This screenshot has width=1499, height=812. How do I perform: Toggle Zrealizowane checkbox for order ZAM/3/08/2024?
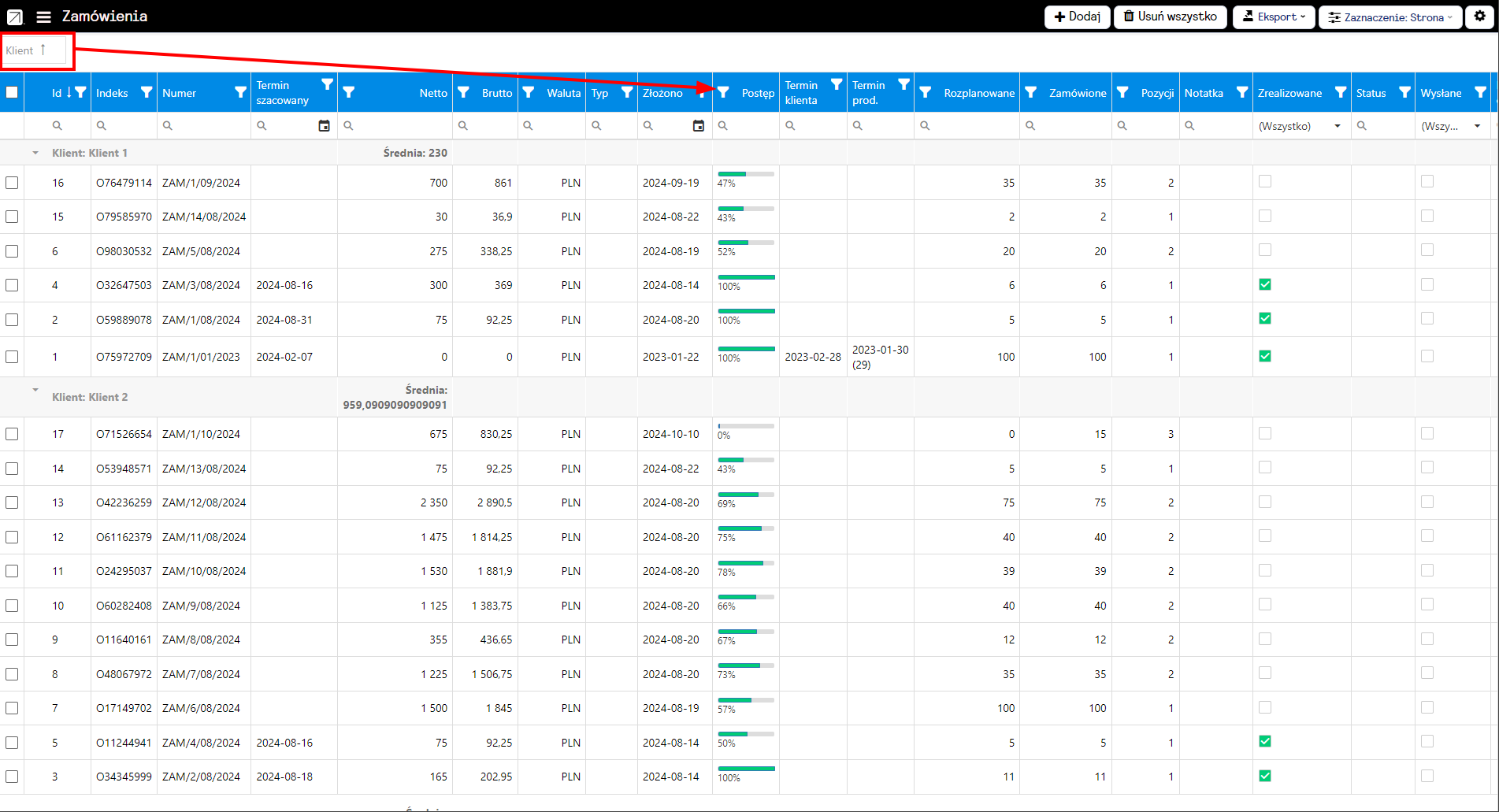pyautogui.click(x=1265, y=284)
